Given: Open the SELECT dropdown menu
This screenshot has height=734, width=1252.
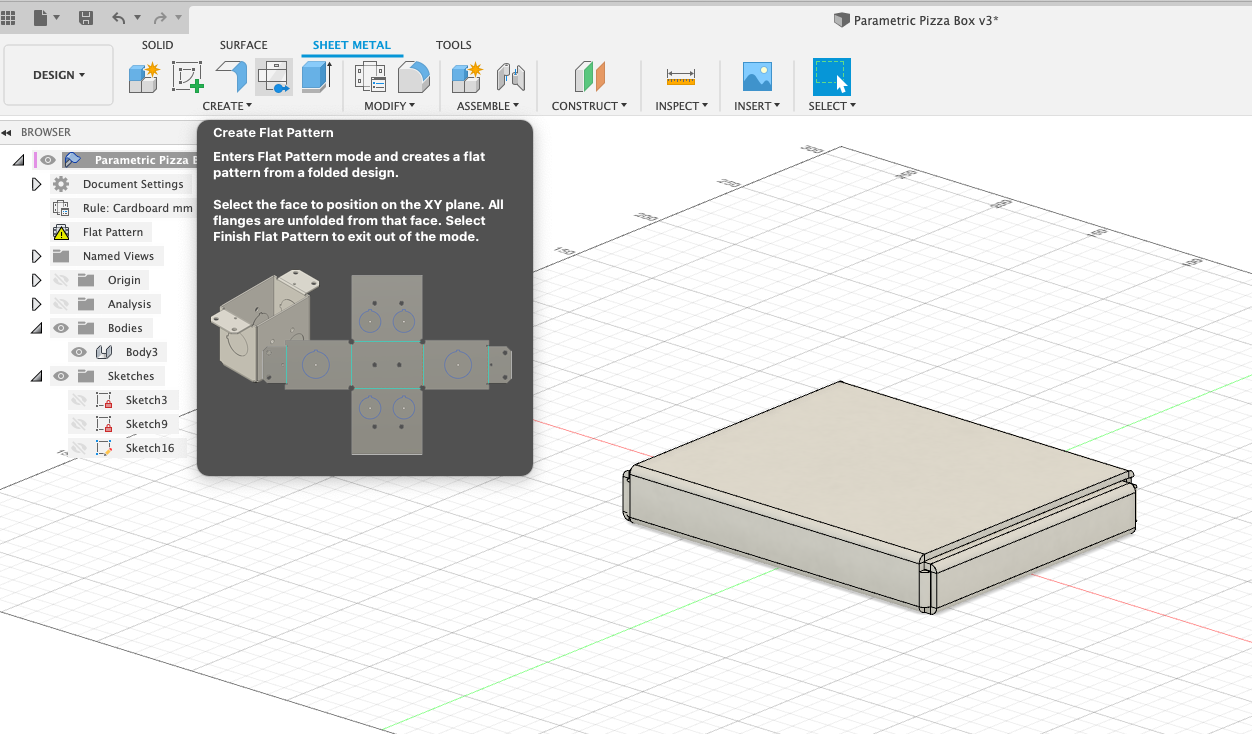Looking at the screenshot, I should (832, 106).
